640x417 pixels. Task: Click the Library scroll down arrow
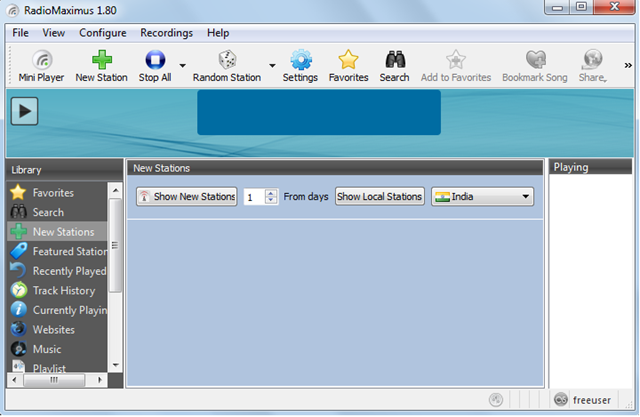coord(116,365)
